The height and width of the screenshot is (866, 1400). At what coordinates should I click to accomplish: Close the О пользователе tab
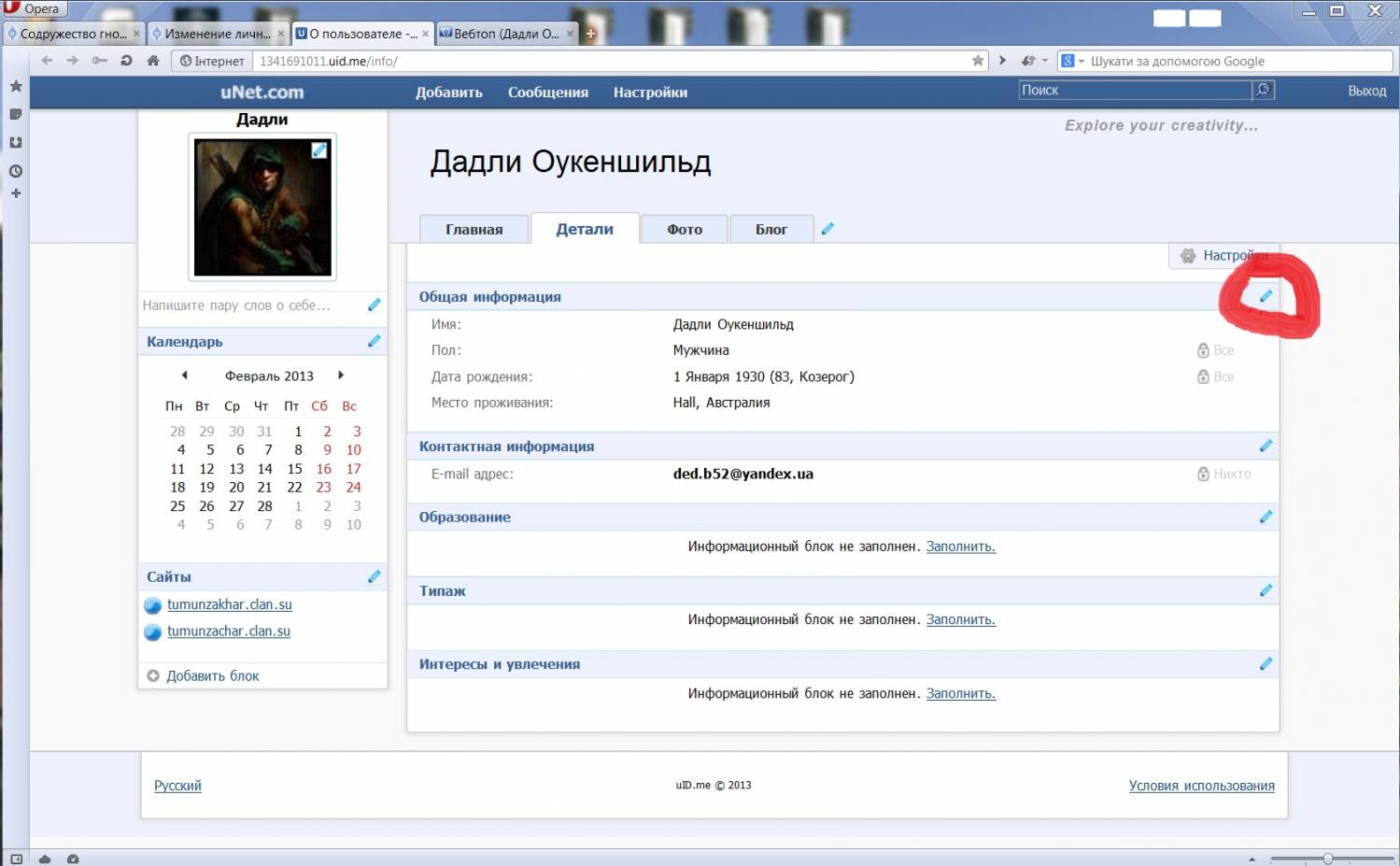click(425, 34)
